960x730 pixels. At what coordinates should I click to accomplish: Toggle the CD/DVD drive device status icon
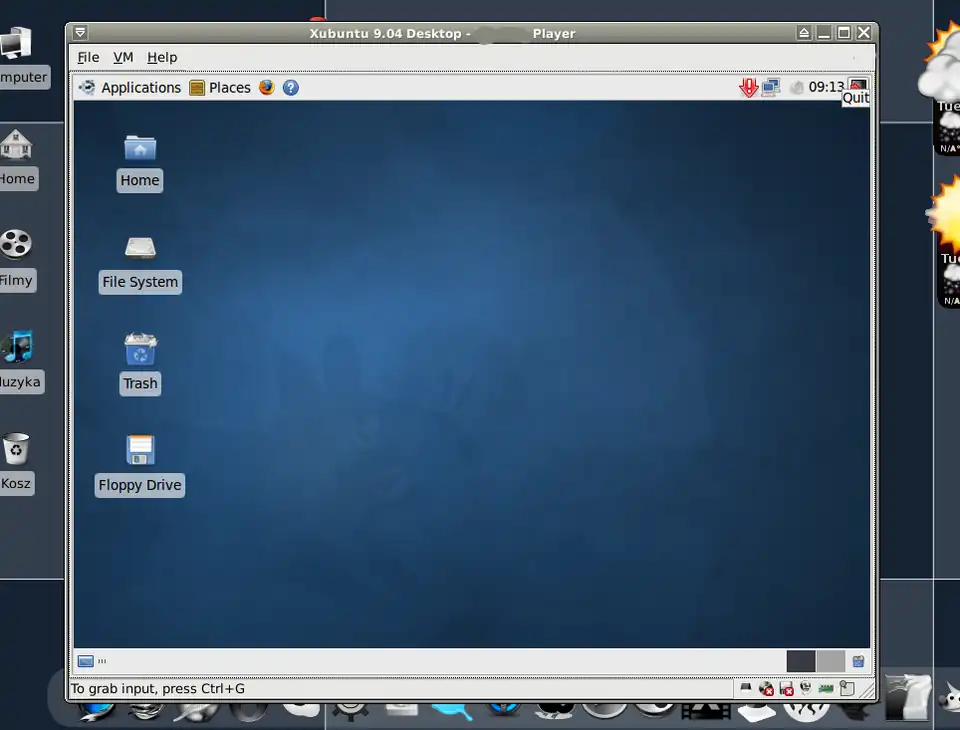[x=766, y=688]
